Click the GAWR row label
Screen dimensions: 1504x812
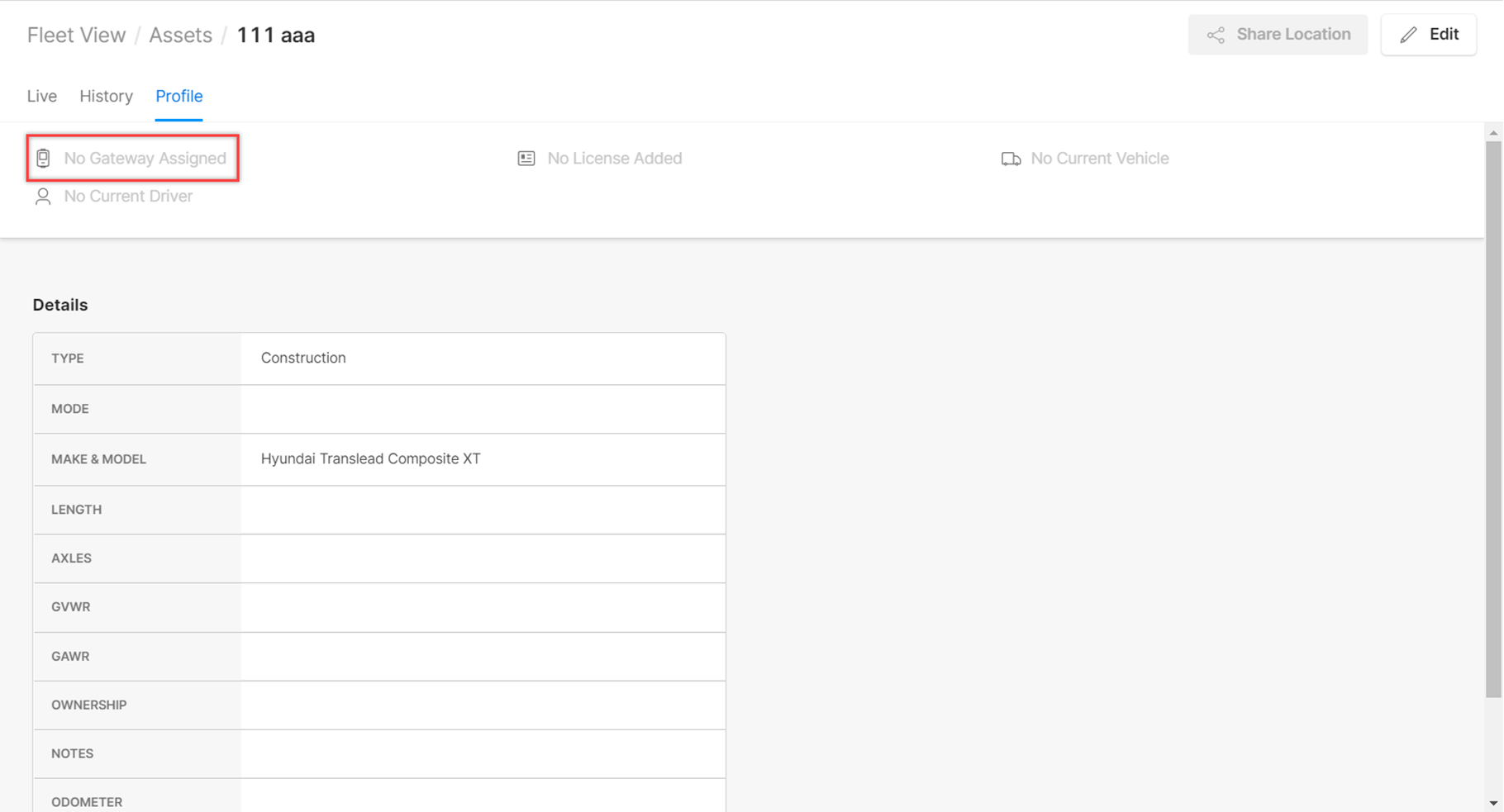pos(70,657)
